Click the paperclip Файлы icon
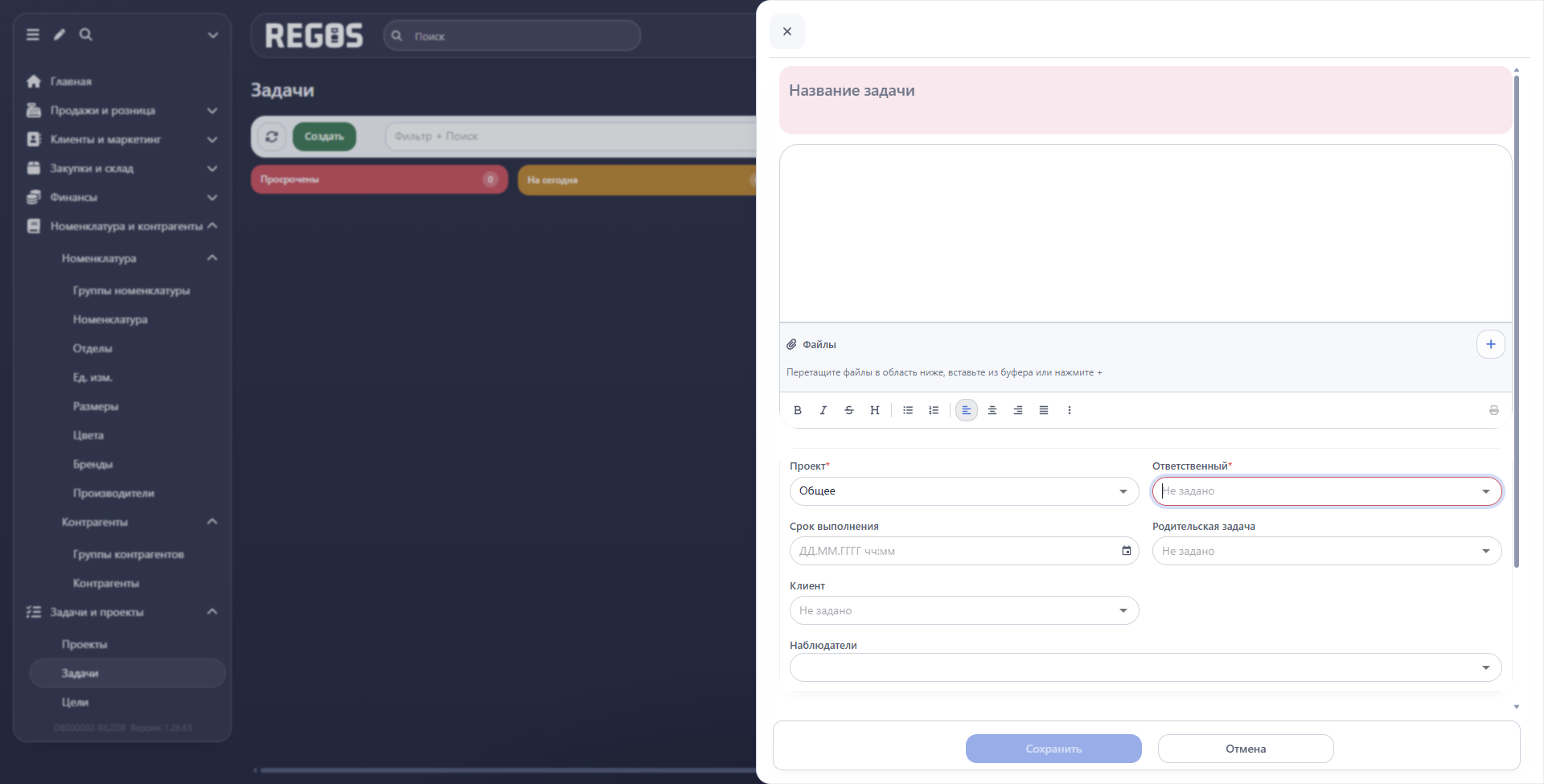This screenshot has width=1544, height=784. click(x=792, y=344)
